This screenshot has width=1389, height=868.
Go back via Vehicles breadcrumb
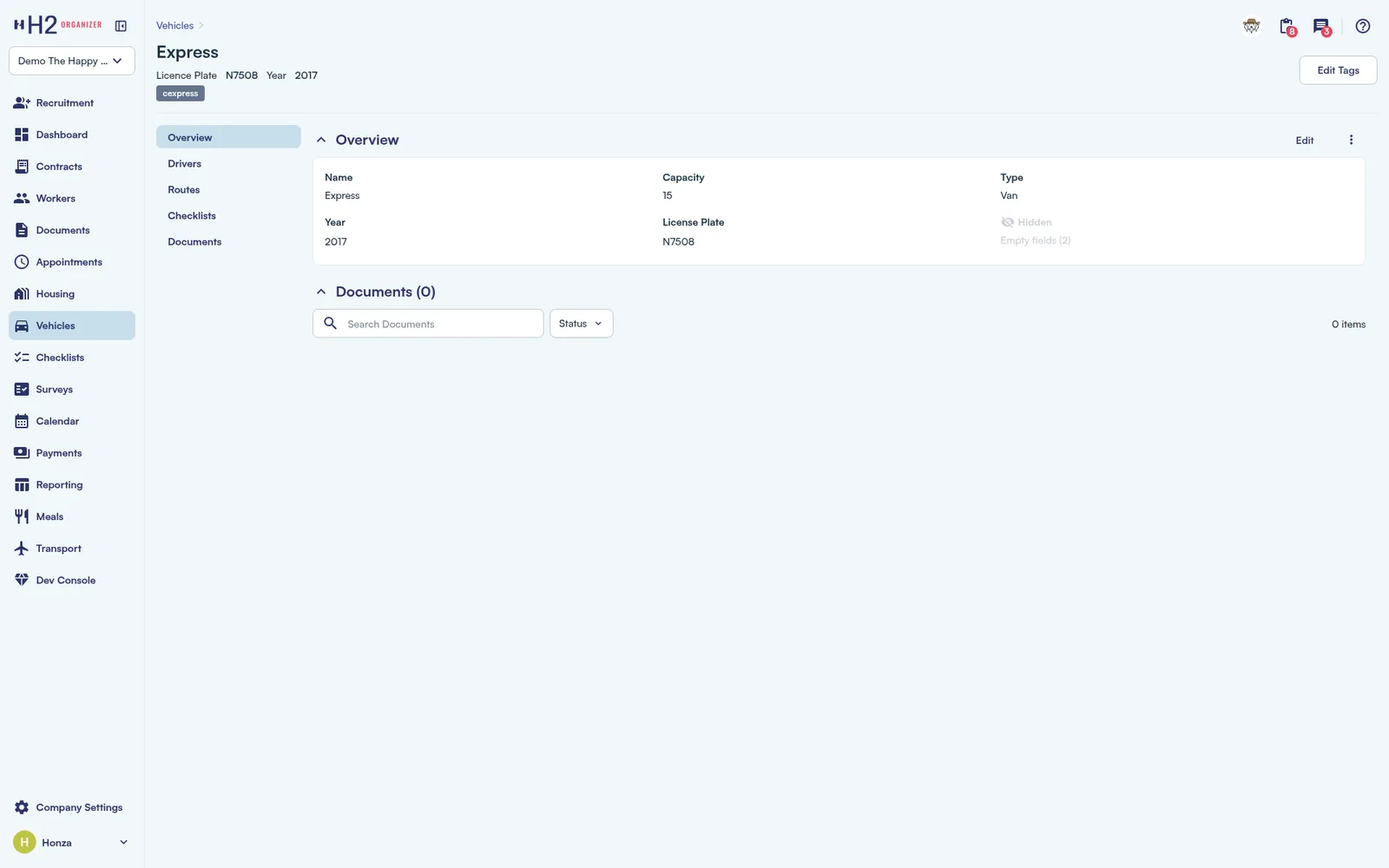pyautogui.click(x=174, y=26)
